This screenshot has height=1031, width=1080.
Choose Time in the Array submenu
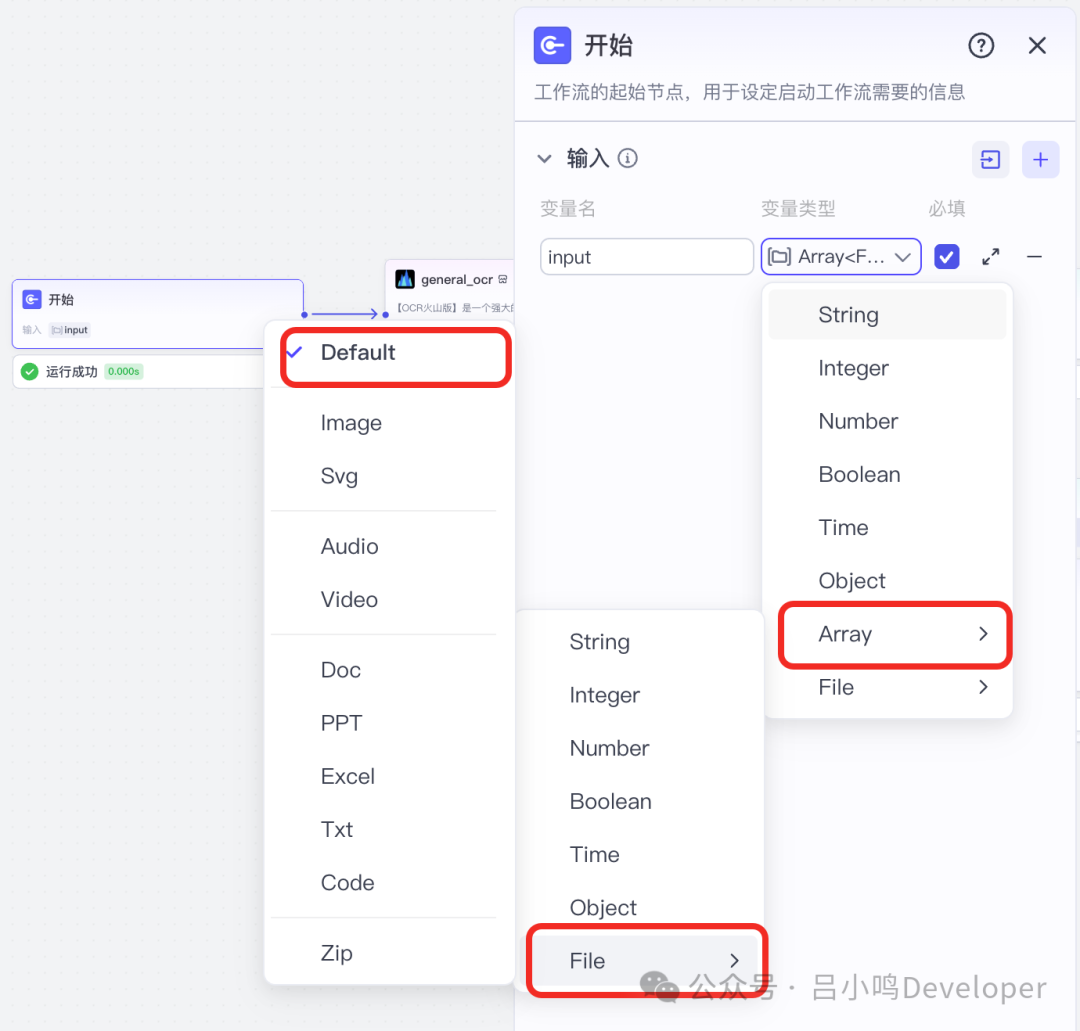pyautogui.click(x=639, y=854)
